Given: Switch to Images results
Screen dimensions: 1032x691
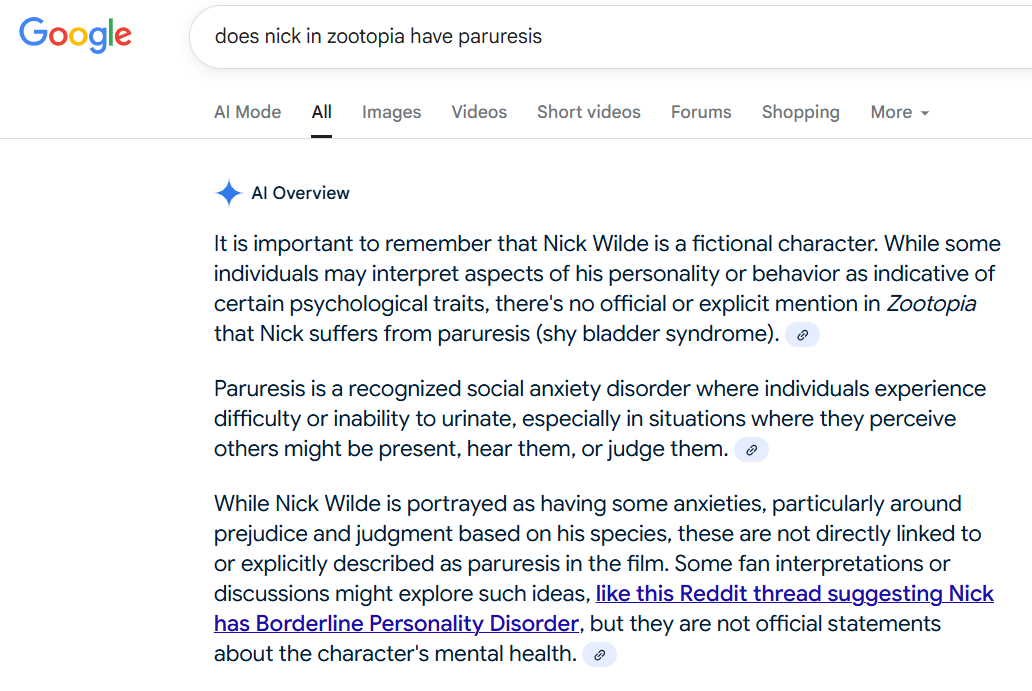Looking at the screenshot, I should click(392, 112).
